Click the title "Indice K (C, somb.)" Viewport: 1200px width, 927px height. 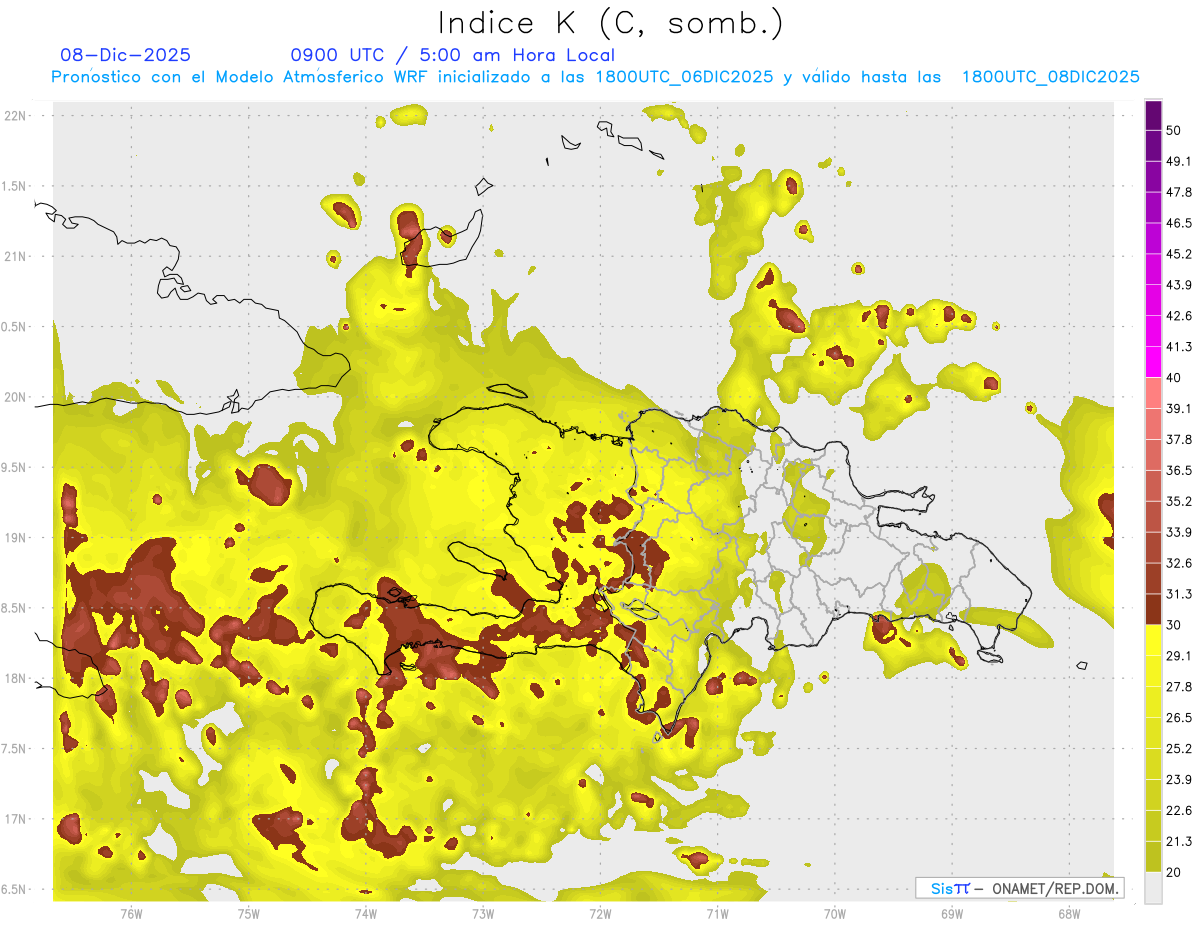point(611,23)
